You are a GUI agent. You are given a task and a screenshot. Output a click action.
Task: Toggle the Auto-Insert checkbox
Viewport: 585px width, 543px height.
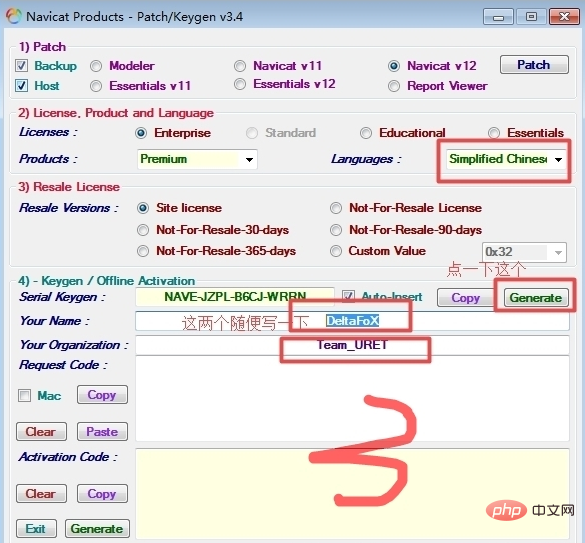point(348,297)
